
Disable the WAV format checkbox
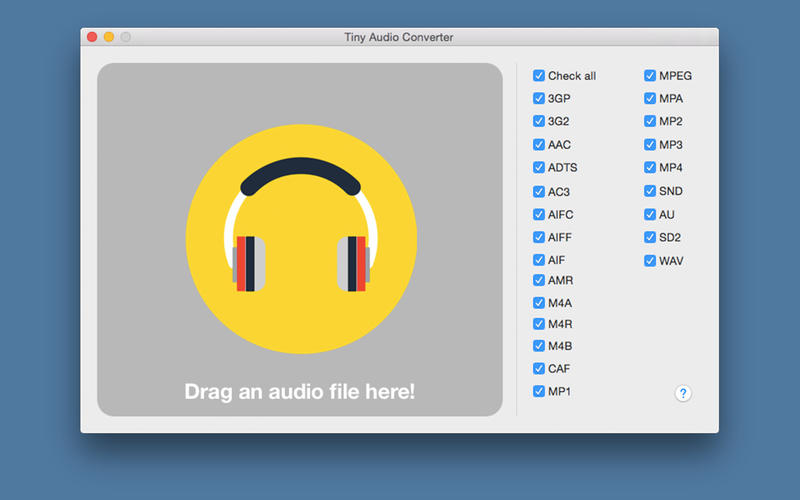[x=649, y=261]
